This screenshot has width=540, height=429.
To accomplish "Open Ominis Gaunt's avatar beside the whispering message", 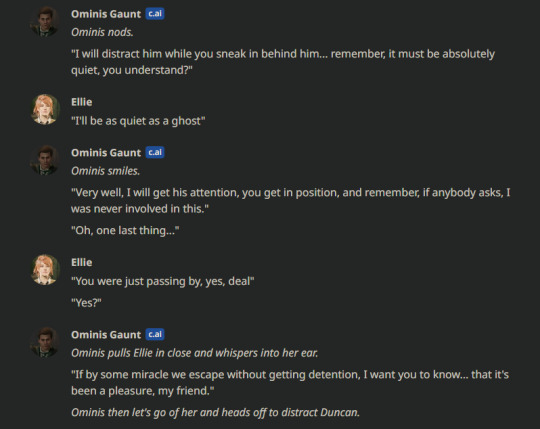I will tap(45, 342).
